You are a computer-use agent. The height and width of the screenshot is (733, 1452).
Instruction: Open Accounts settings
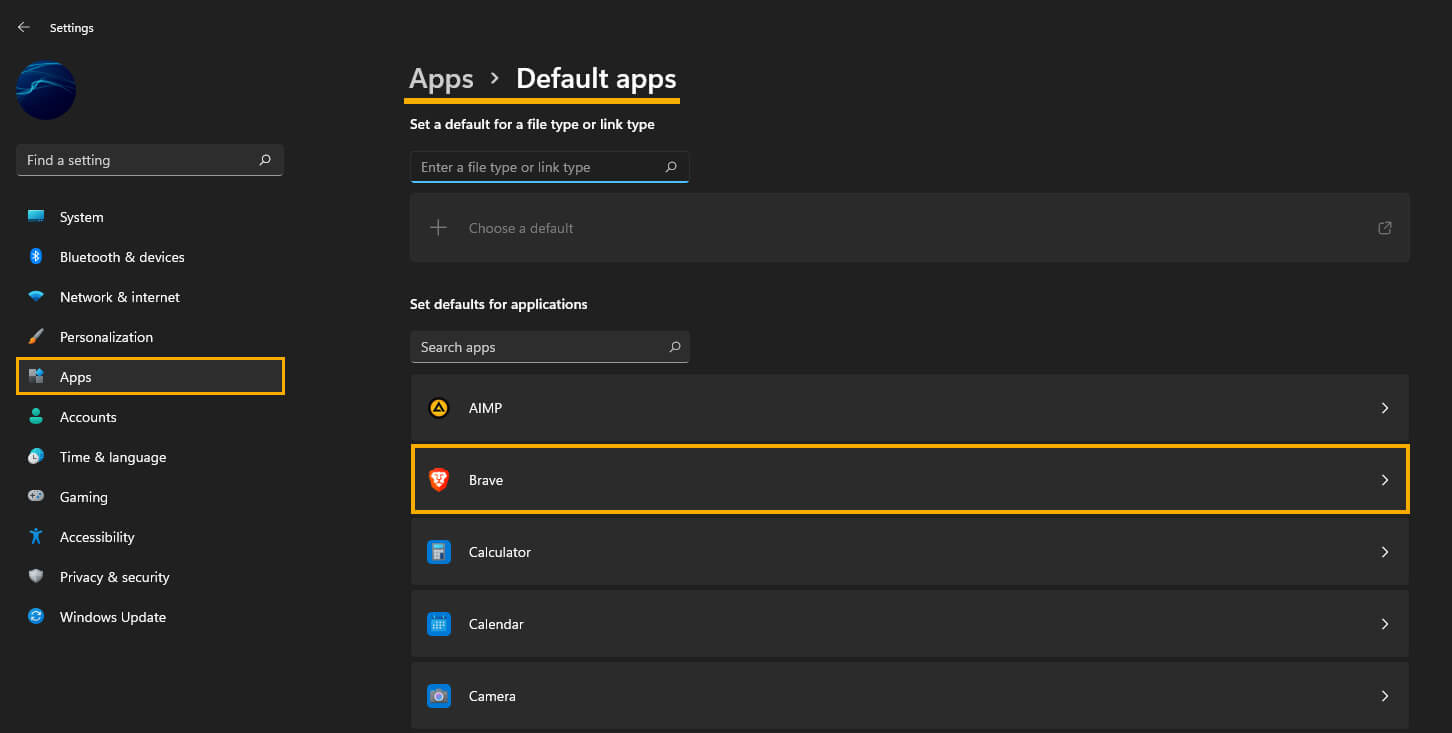tap(150, 417)
